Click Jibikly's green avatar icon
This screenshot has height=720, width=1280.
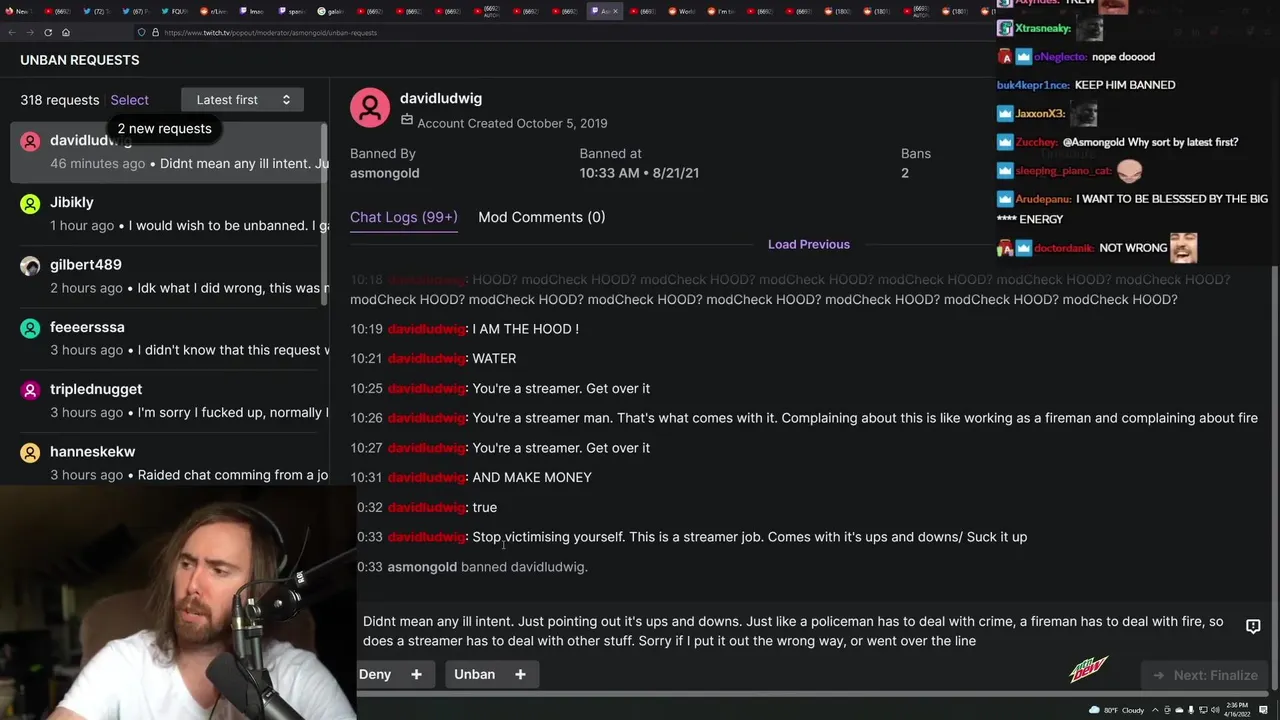[x=31, y=203]
